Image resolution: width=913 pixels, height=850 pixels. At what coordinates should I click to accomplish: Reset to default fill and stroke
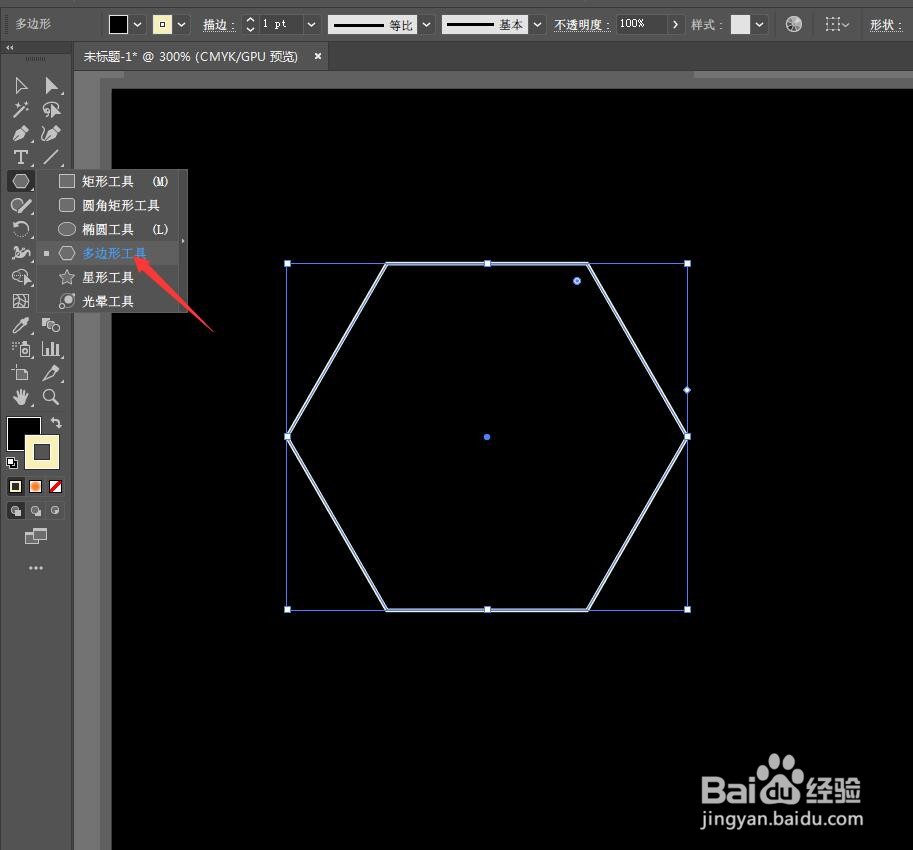12,463
